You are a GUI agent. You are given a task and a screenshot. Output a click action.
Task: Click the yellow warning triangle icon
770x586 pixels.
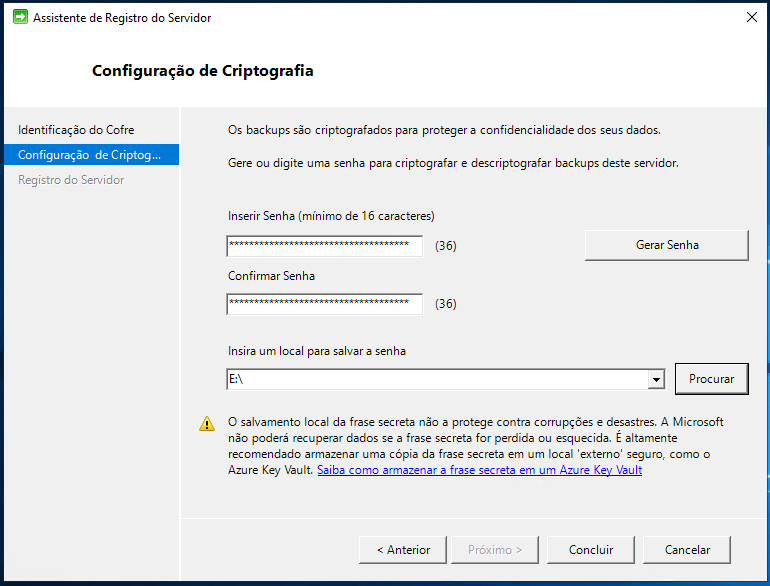click(x=207, y=423)
